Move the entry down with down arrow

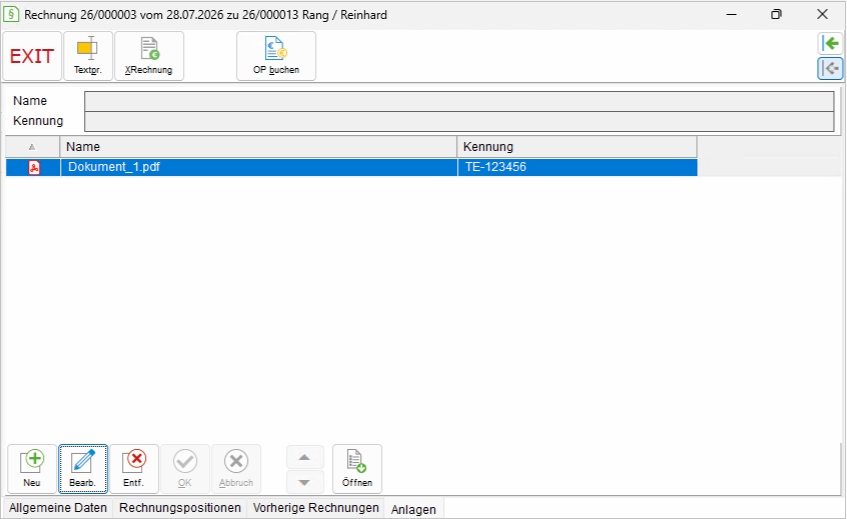pos(305,482)
